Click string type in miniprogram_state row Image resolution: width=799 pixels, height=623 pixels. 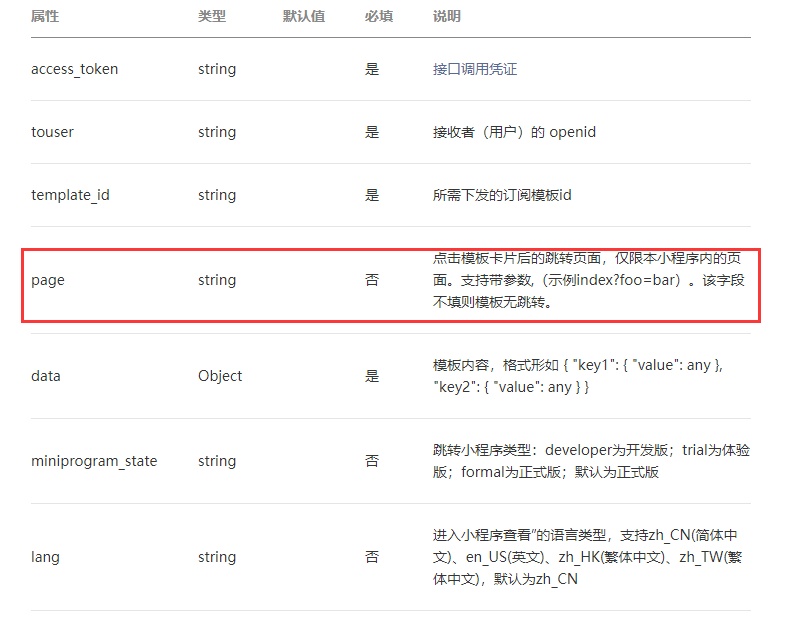coord(217,461)
